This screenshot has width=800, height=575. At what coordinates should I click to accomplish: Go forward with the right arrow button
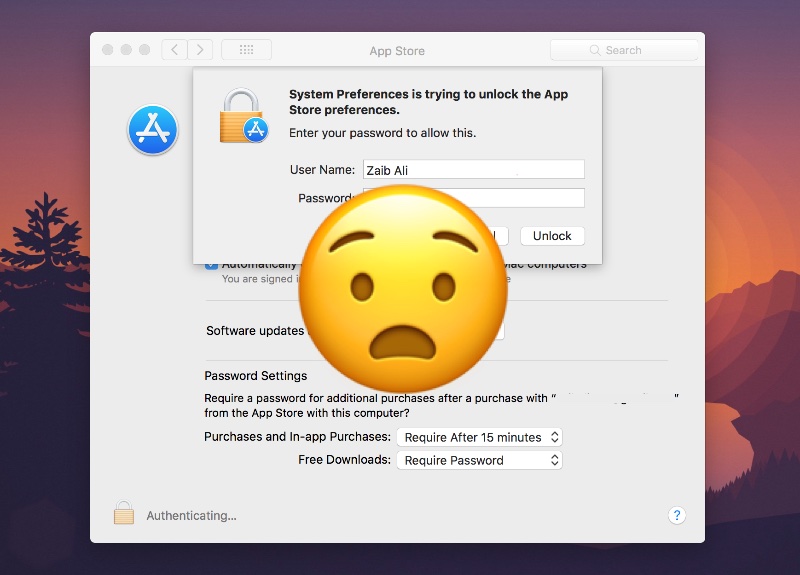tap(200, 49)
